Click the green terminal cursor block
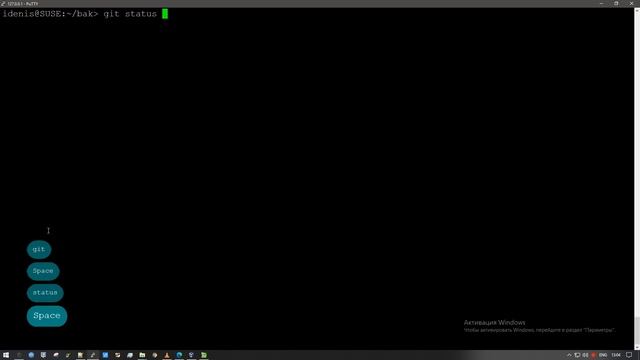Image resolution: width=640 pixels, height=360 pixels. click(165, 14)
